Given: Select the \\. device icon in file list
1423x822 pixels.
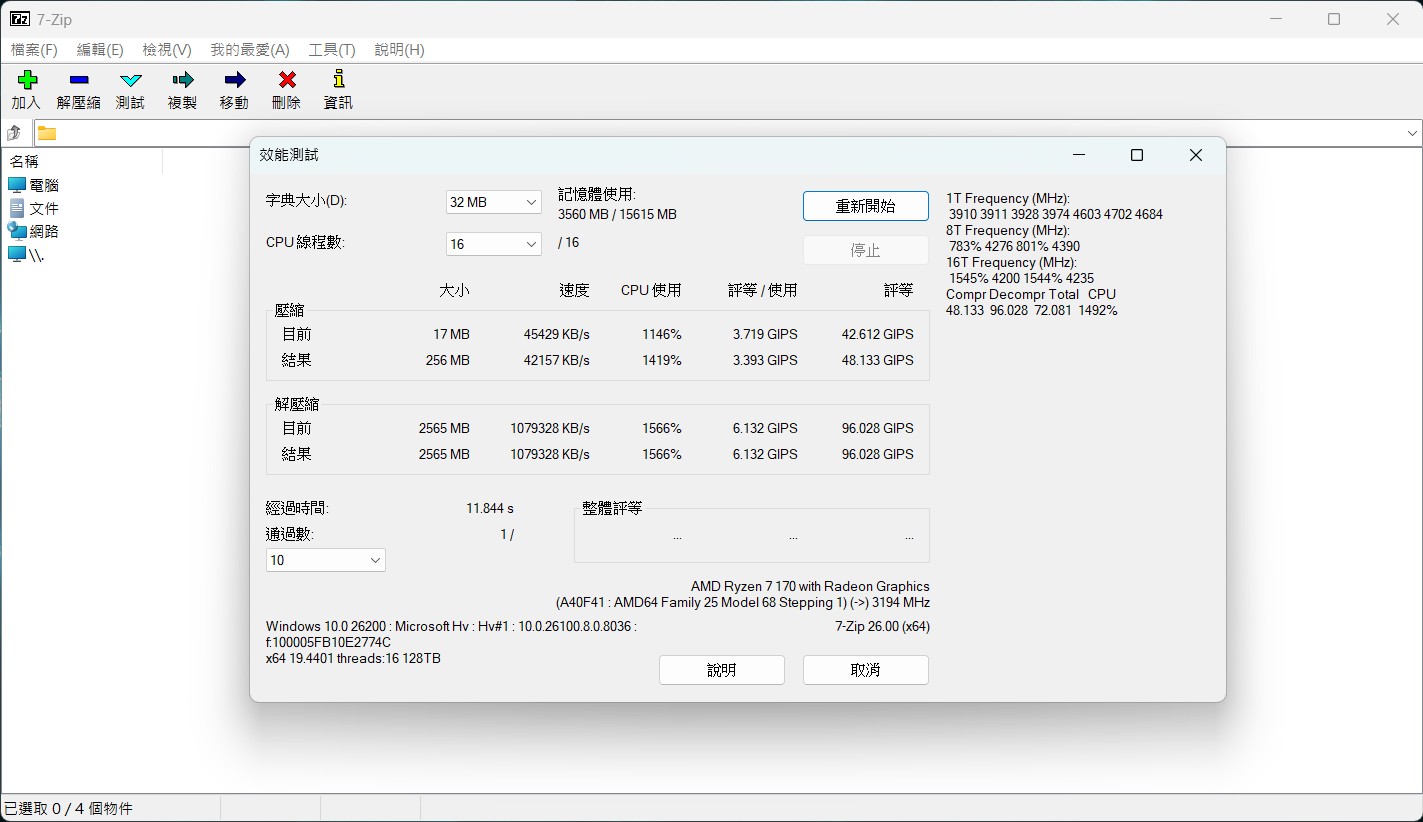Looking at the screenshot, I should click(x=16, y=254).
